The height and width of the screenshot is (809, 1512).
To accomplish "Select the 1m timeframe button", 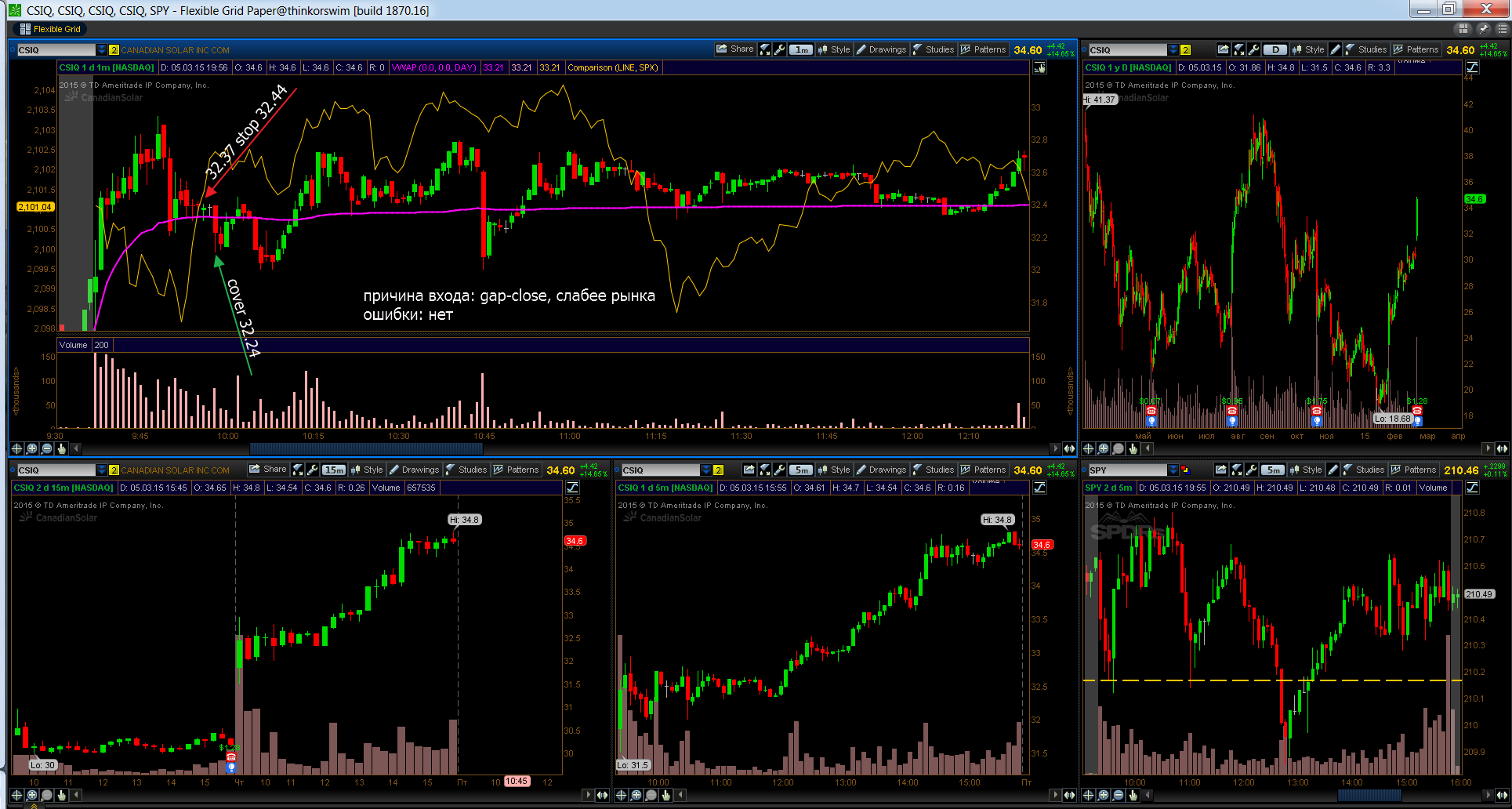I will coord(800,49).
